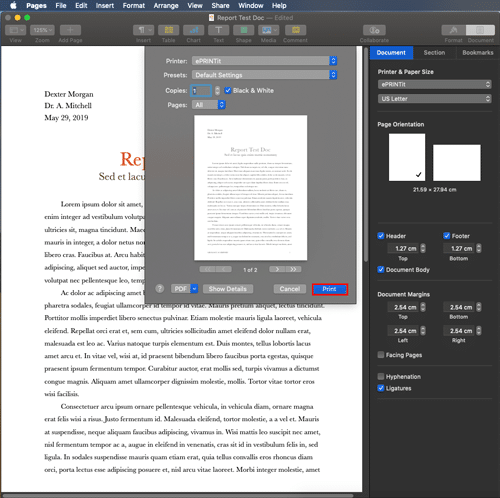Click the print preview page thumbnail
Screen dimensions: 500x498
click(251, 188)
